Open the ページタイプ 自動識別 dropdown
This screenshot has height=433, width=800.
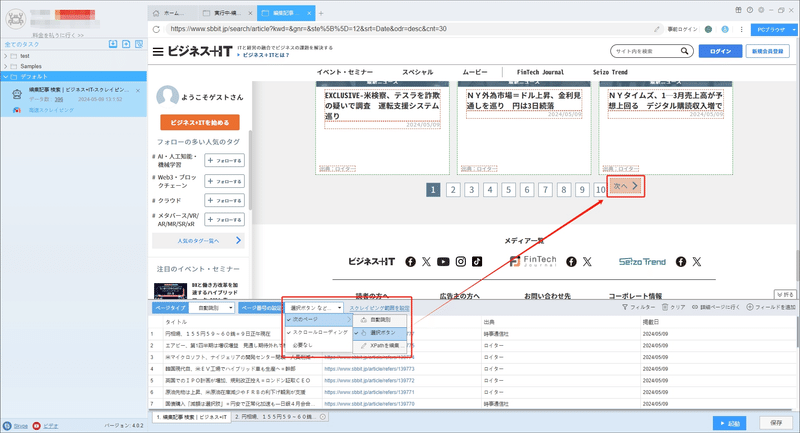tap(212, 308)
